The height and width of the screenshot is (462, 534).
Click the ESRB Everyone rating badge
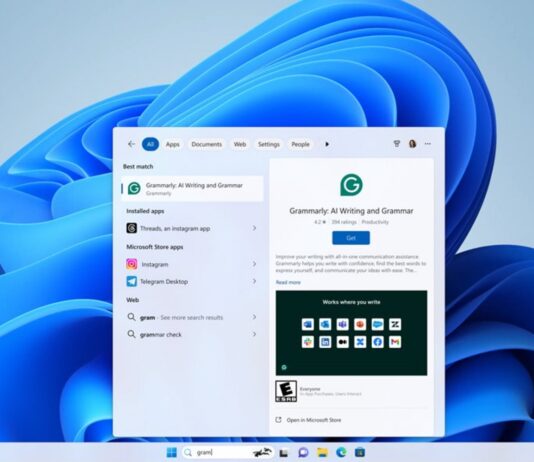[x=286, y=392]
